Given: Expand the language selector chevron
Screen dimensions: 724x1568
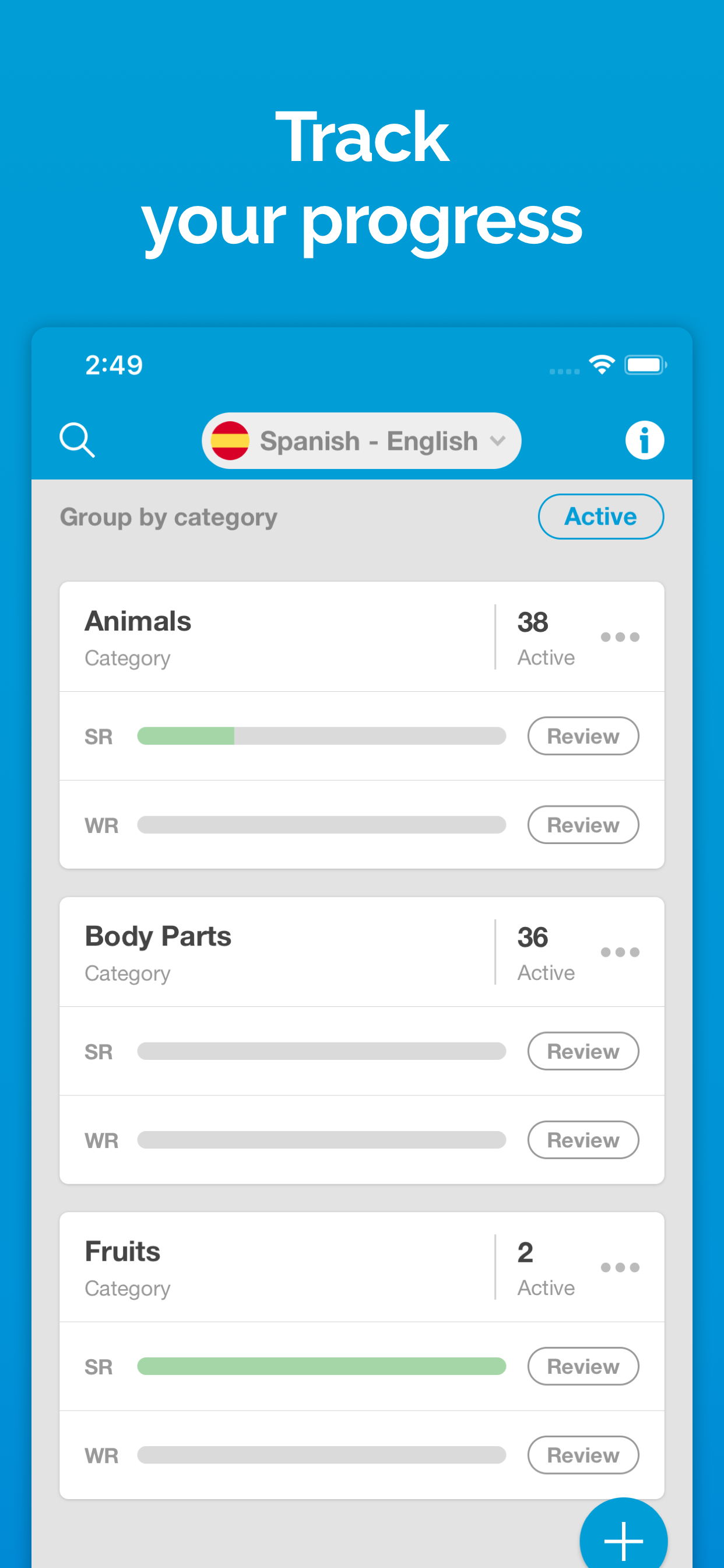Looking at the screenshot, I should point(498,440).
